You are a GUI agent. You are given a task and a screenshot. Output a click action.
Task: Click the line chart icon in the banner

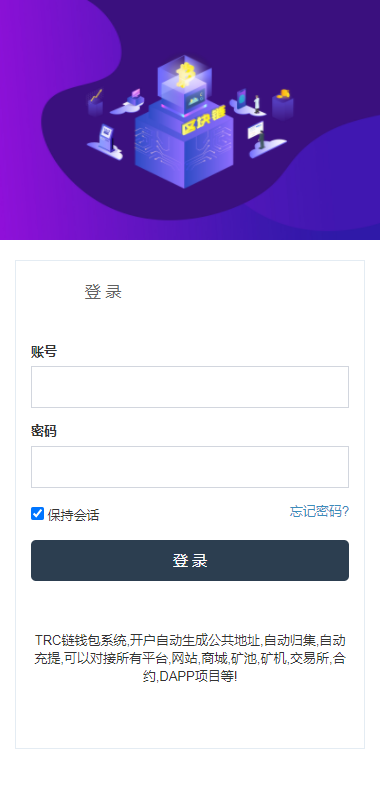point(96,103)
